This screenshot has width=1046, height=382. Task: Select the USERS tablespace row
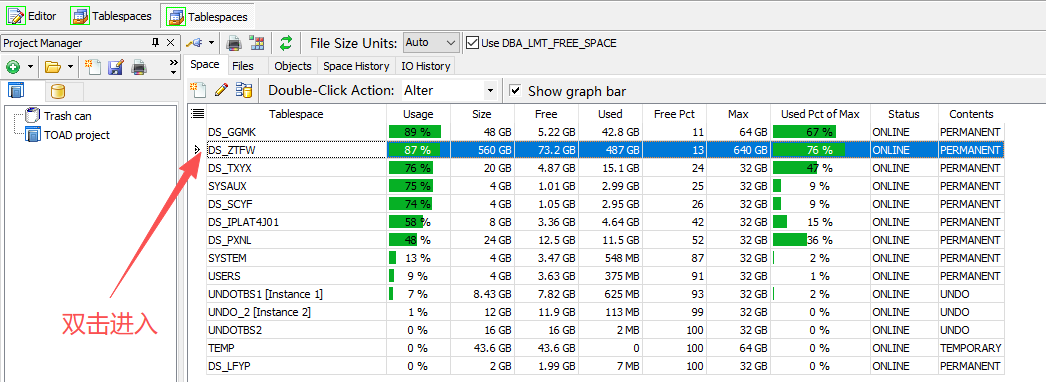(604, 276)
